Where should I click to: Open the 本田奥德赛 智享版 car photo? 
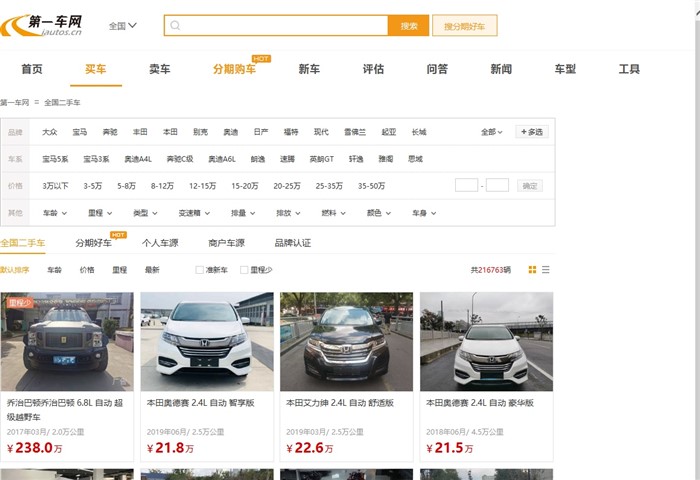tap(207, 342)
